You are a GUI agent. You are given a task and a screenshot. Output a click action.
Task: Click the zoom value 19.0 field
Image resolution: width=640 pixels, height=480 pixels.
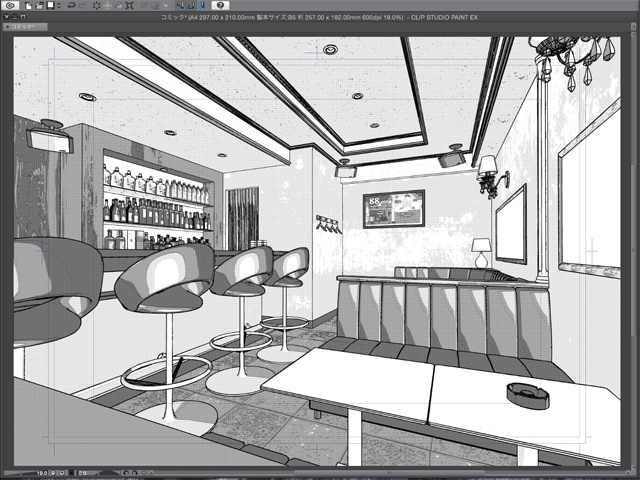pos(42,473)
